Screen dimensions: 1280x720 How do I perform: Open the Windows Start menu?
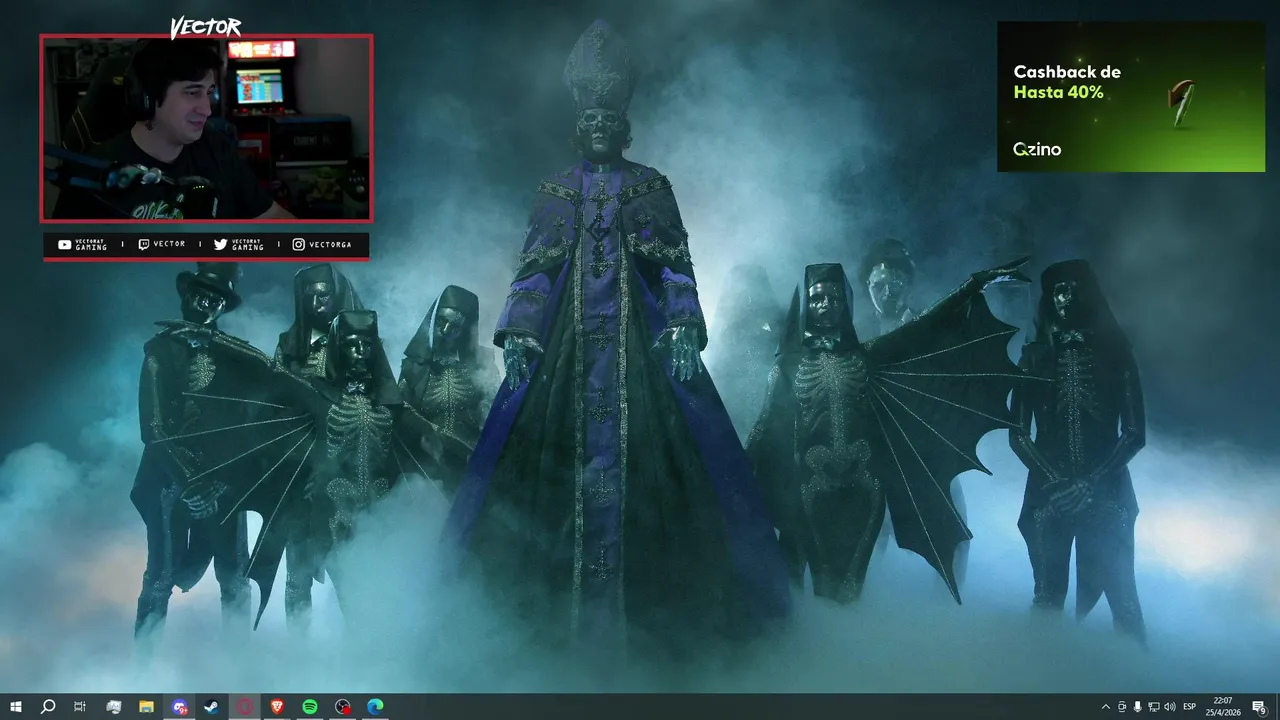(15, 707)
